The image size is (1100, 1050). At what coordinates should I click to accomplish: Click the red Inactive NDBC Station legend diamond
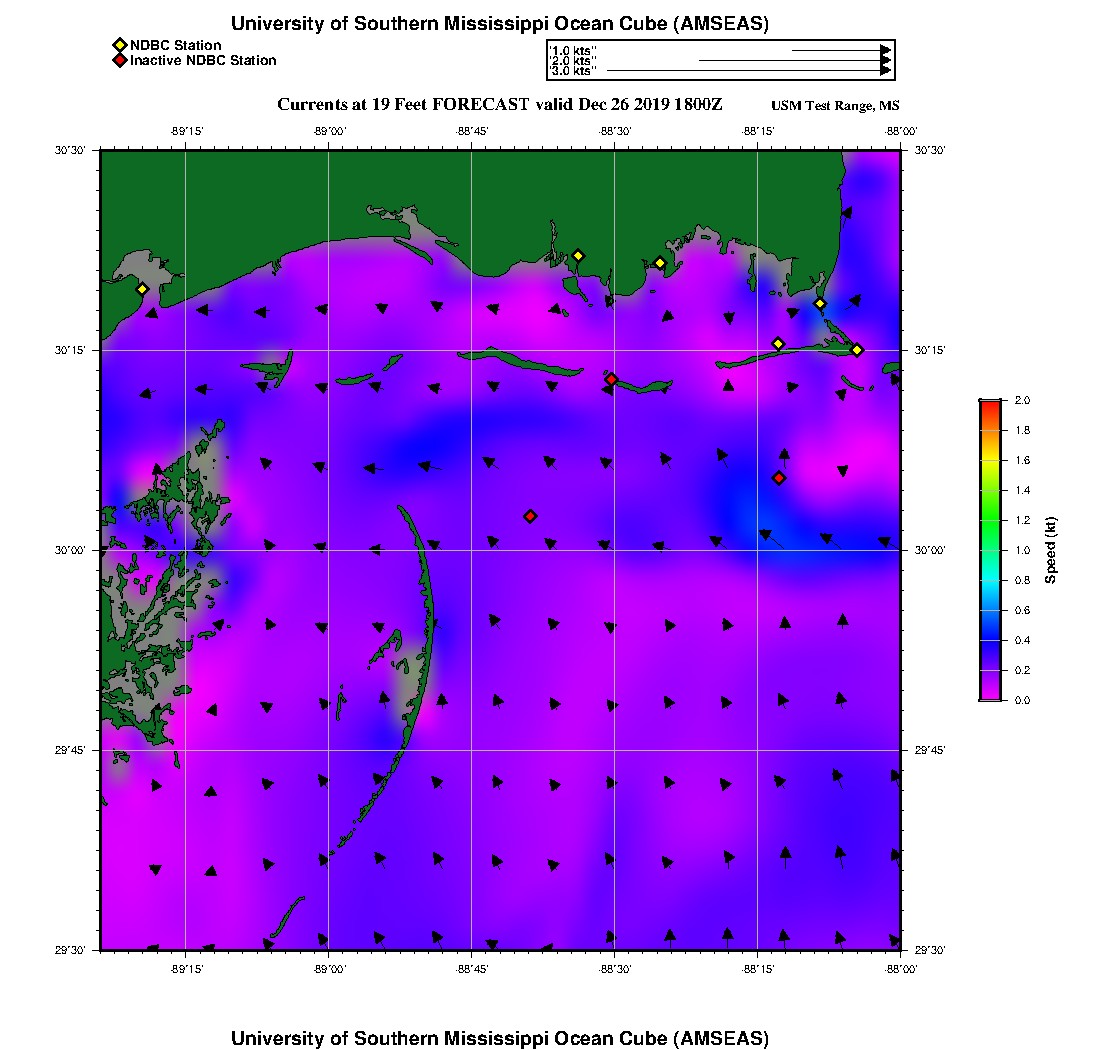[x=119, y=60]
